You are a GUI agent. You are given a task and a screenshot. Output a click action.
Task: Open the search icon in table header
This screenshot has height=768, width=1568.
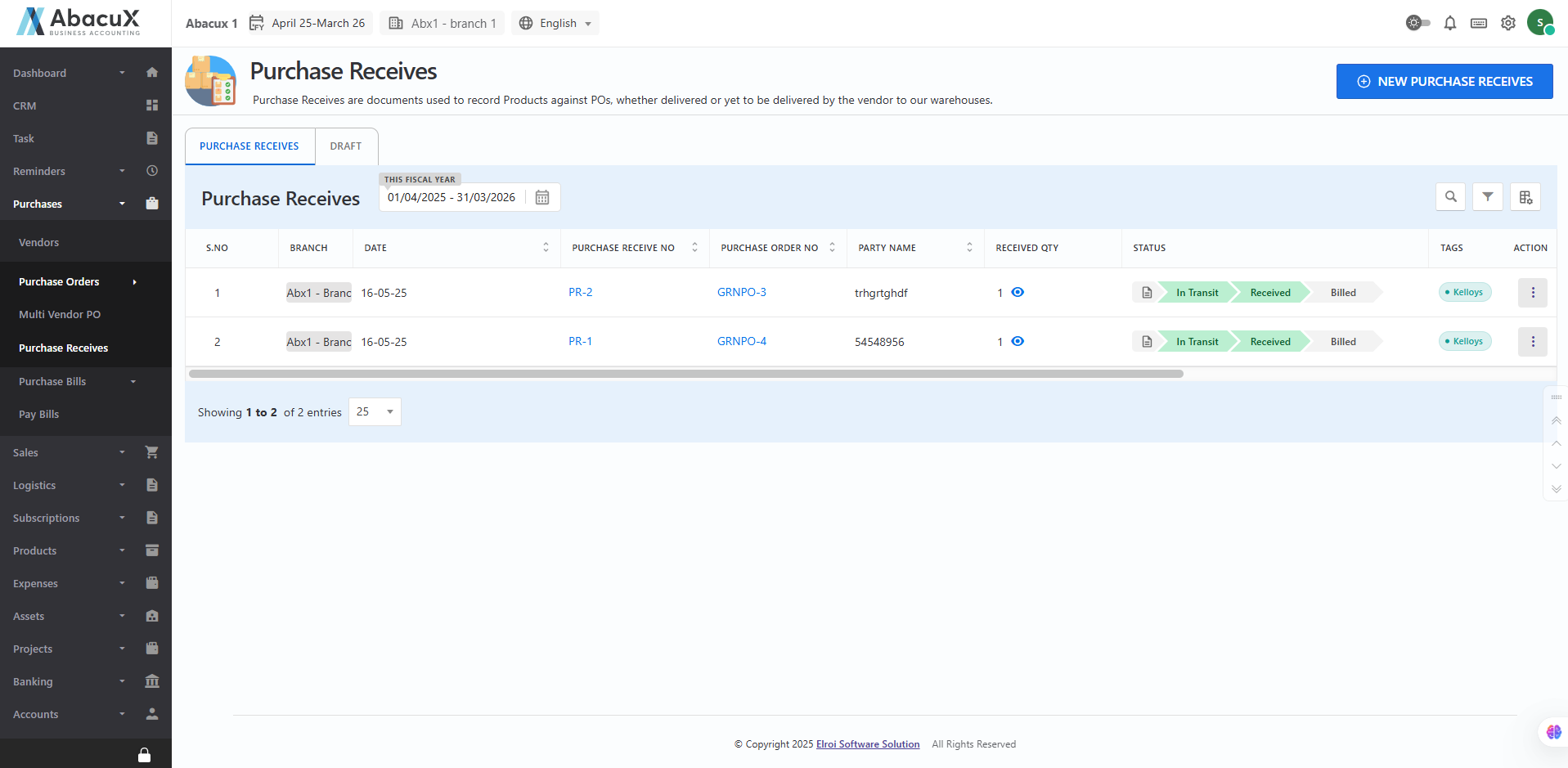pos(1450,197)
